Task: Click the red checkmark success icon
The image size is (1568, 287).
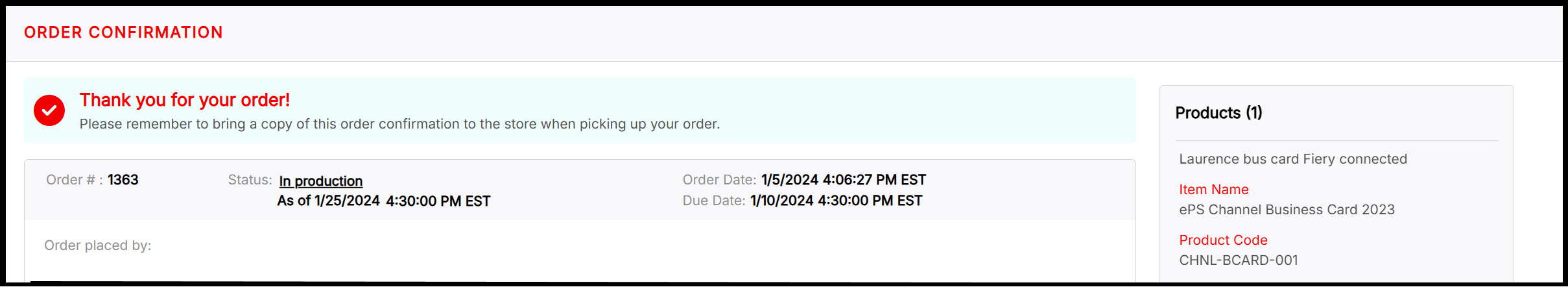Action: coord(49,110)
